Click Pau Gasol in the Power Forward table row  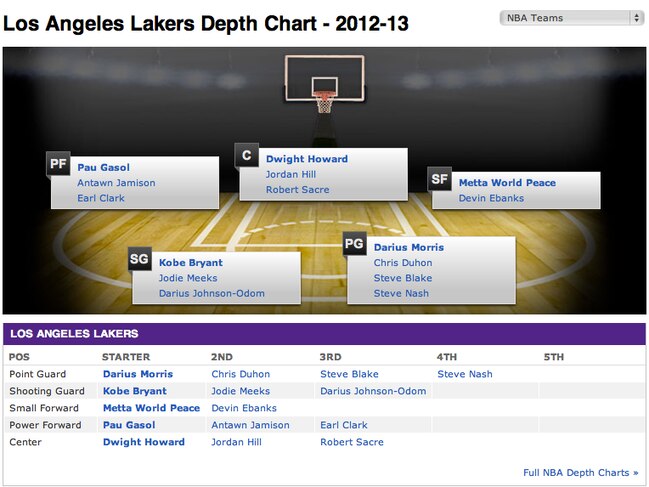(129, 425)
